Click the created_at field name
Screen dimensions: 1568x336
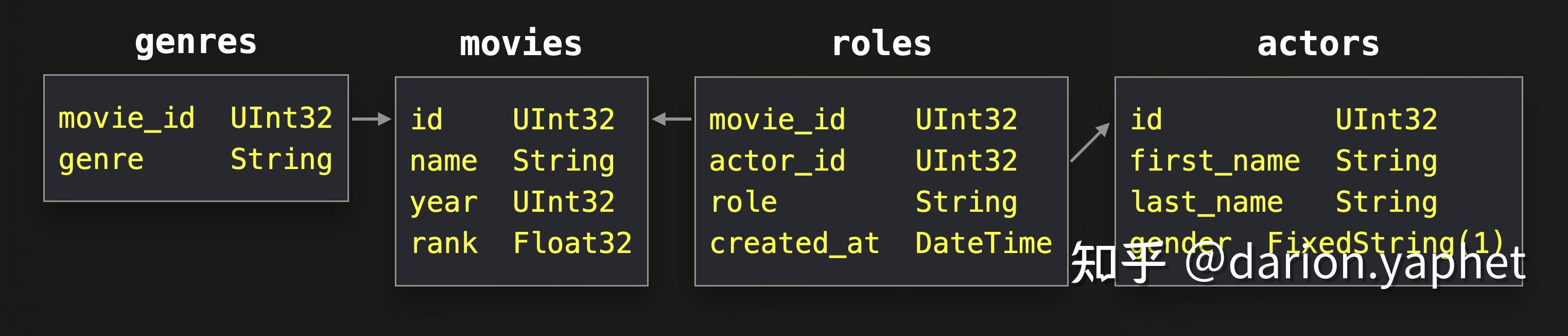click(x=794, y=243)
